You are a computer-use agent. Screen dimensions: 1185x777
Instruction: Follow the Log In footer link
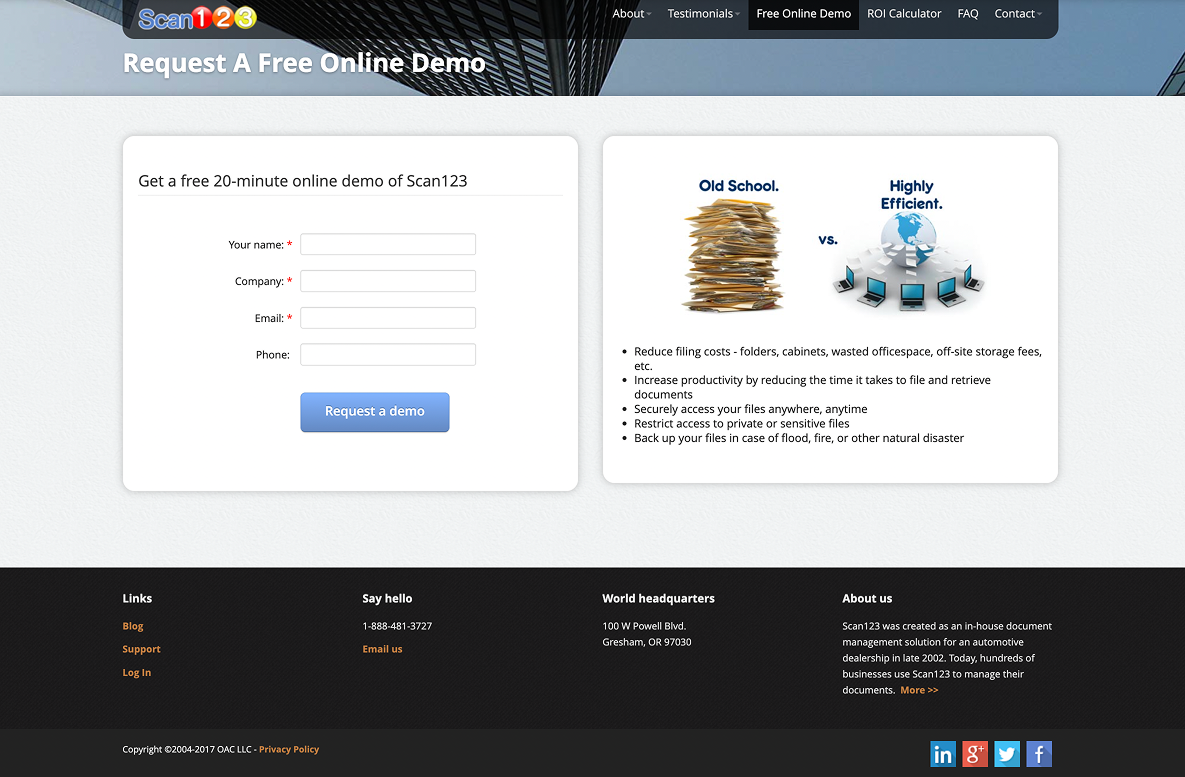137,673
